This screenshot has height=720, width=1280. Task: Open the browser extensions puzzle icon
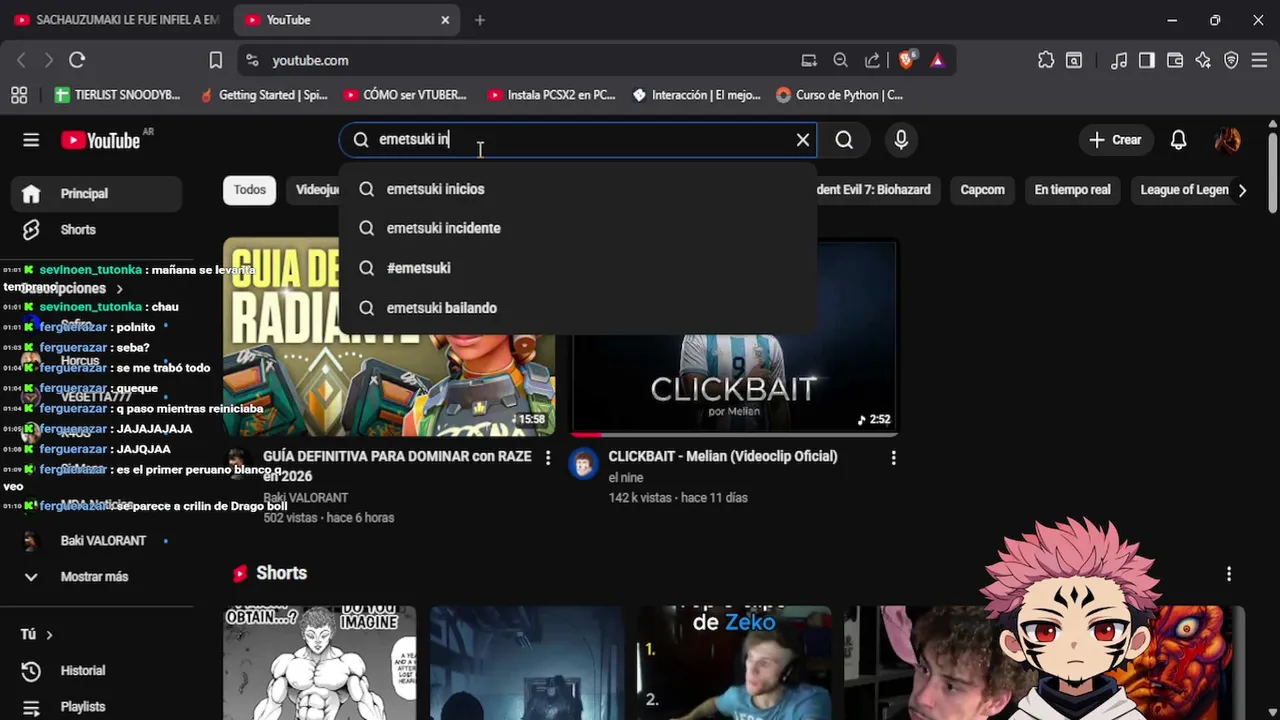point(1046,60)
